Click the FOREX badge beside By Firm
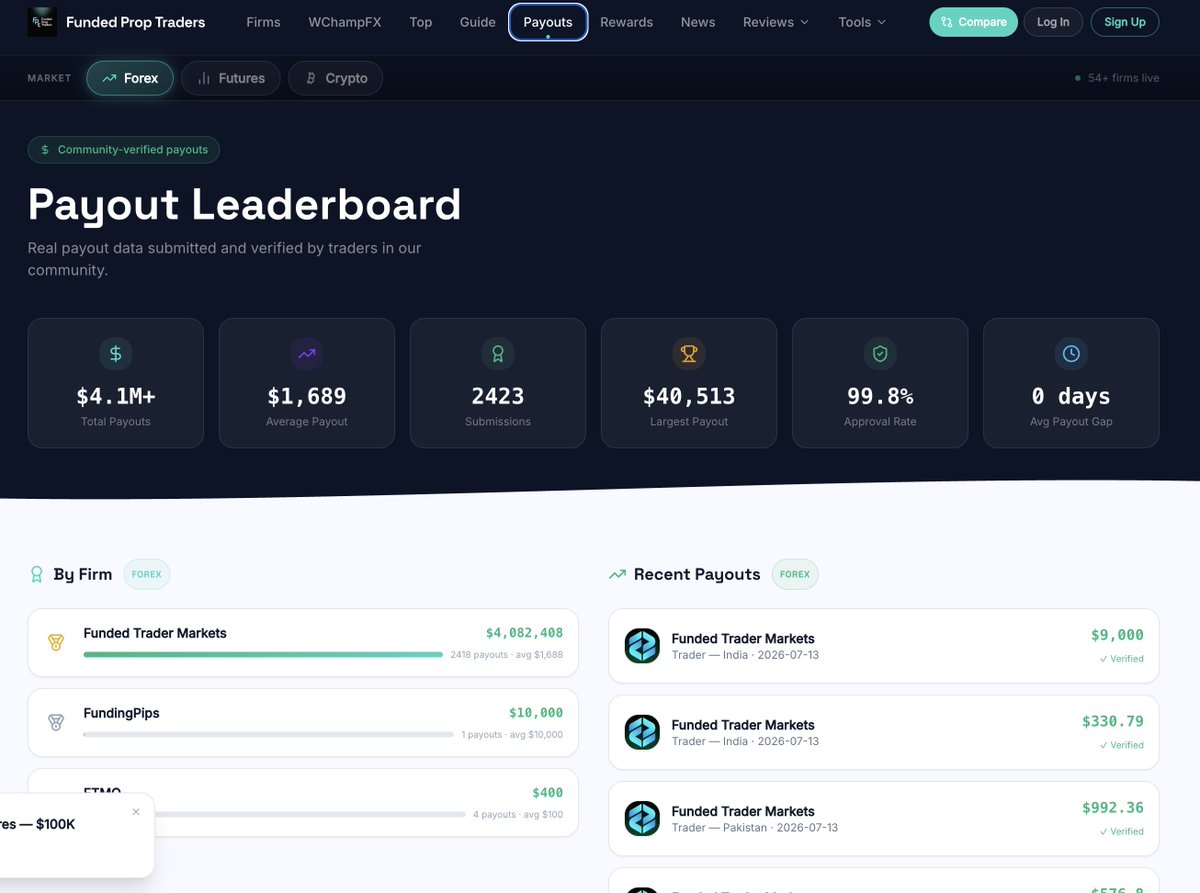The height and width of the screenshot is (893, 1200). [x=147, y=575]
